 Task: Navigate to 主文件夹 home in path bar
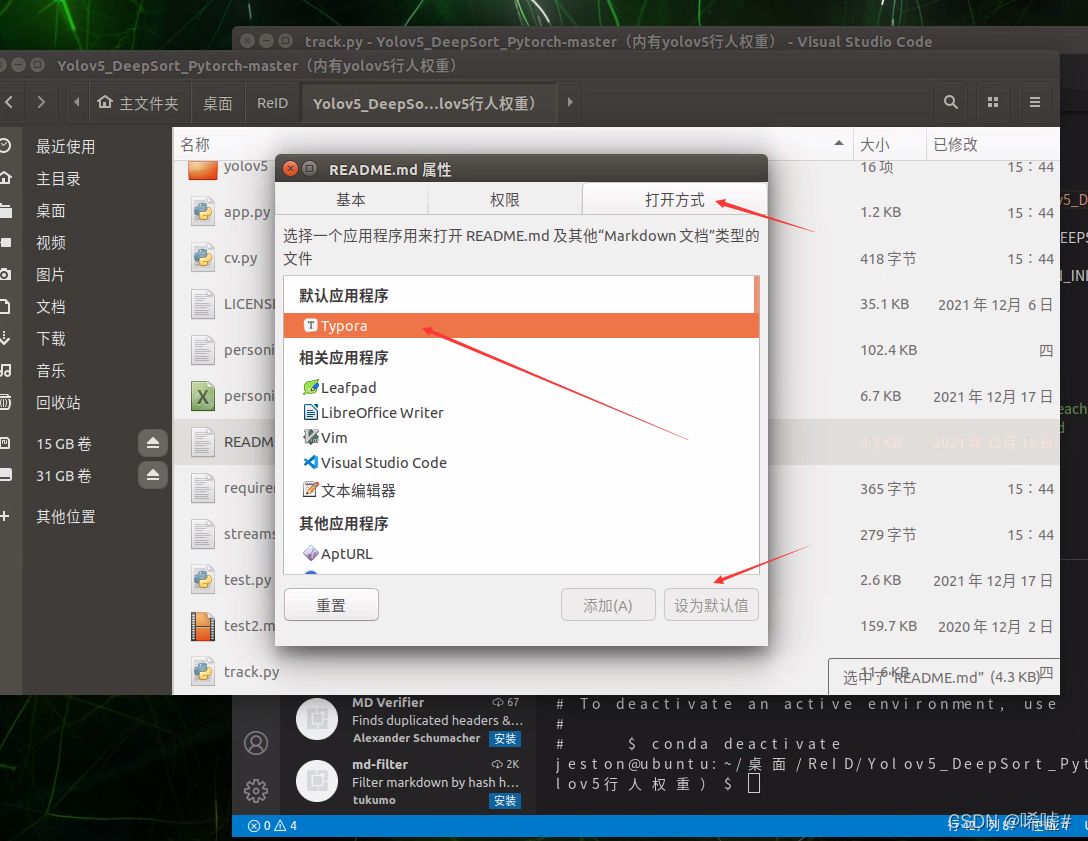click(139, 103)
